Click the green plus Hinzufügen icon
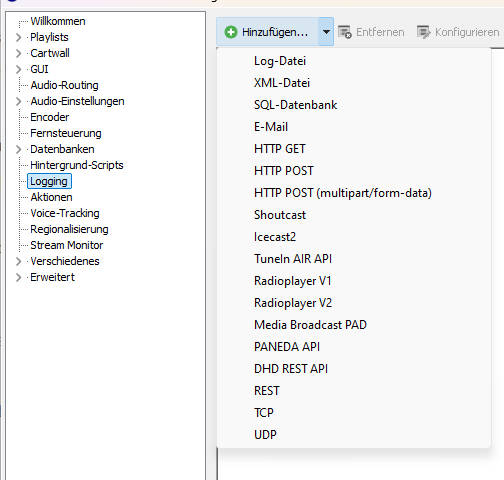The image size is (504, 480). [x=231, y=32]
